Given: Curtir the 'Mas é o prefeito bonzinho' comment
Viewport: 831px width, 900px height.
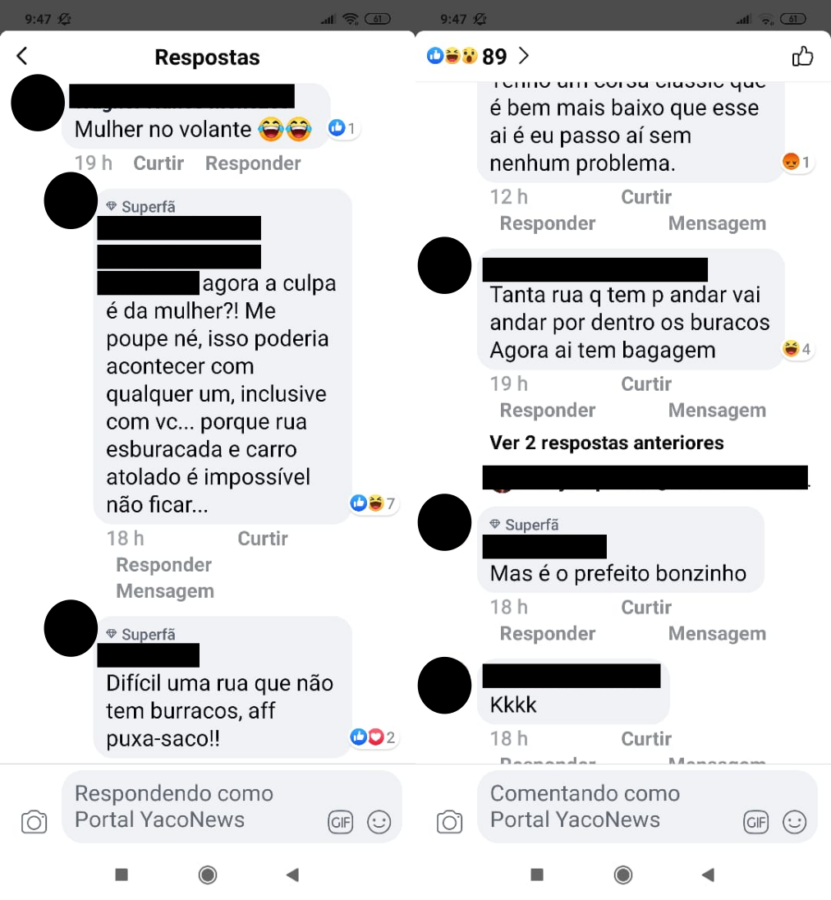Looking at the screenshot, I should coord(646,607).
